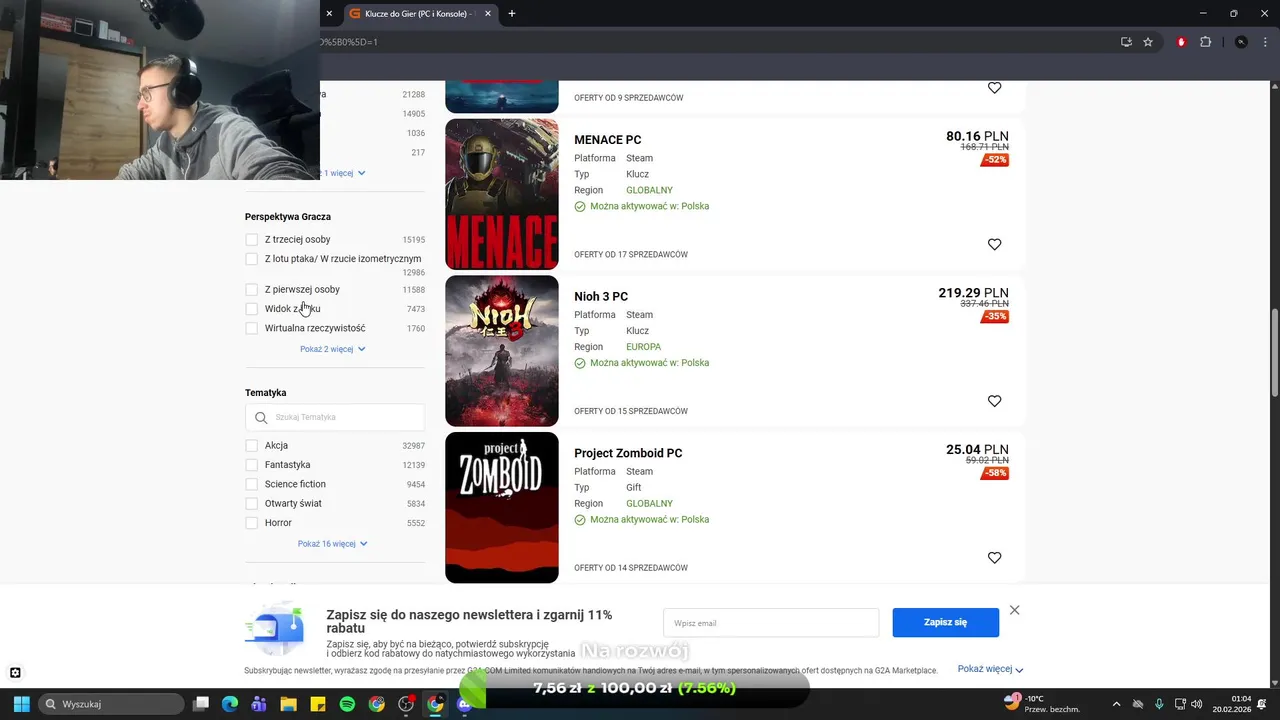
Task: Bookmark this page with the star icon
Action: 1148,42
